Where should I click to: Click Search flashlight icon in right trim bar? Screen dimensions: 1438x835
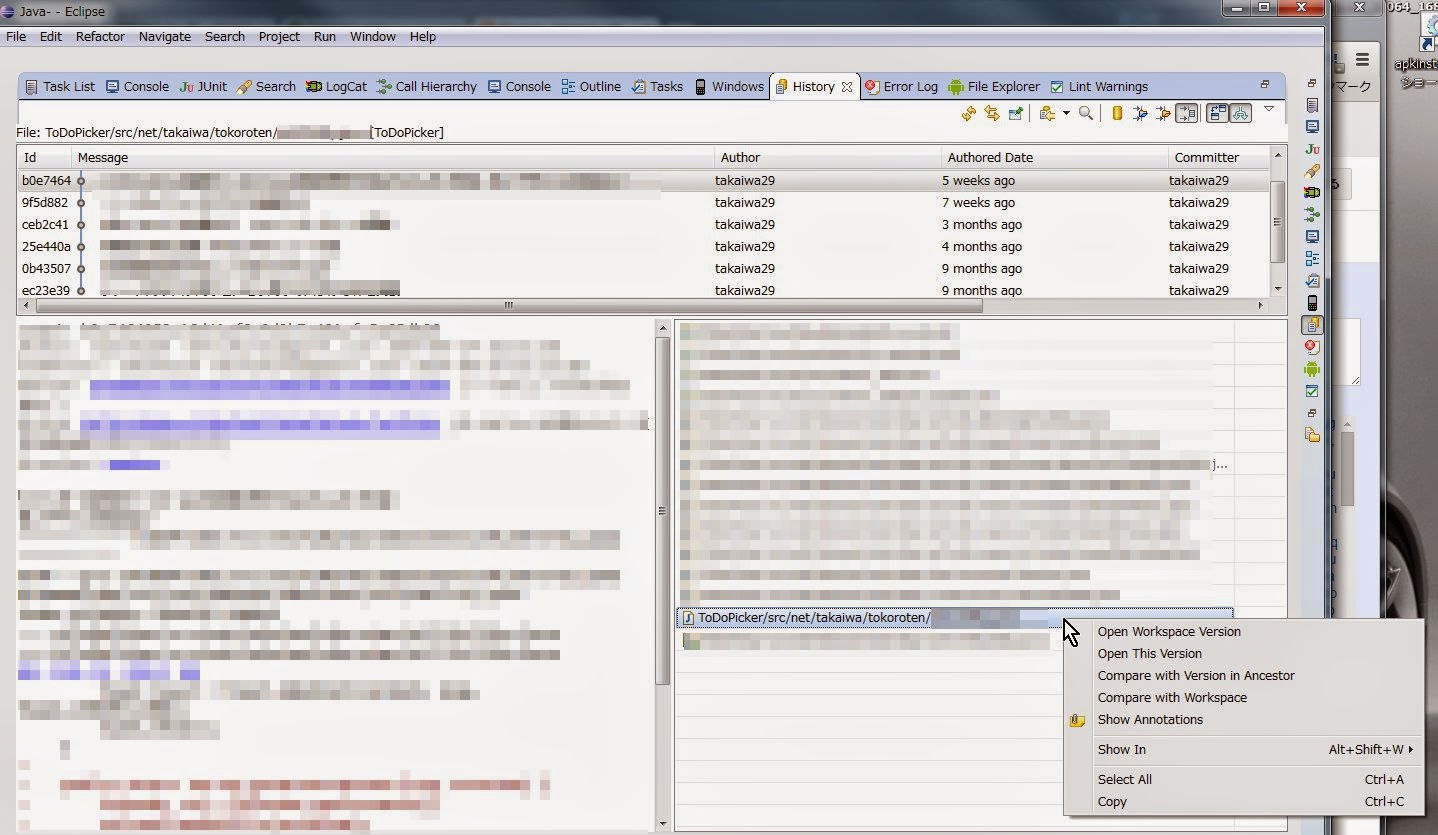(x=1312, y=171)
